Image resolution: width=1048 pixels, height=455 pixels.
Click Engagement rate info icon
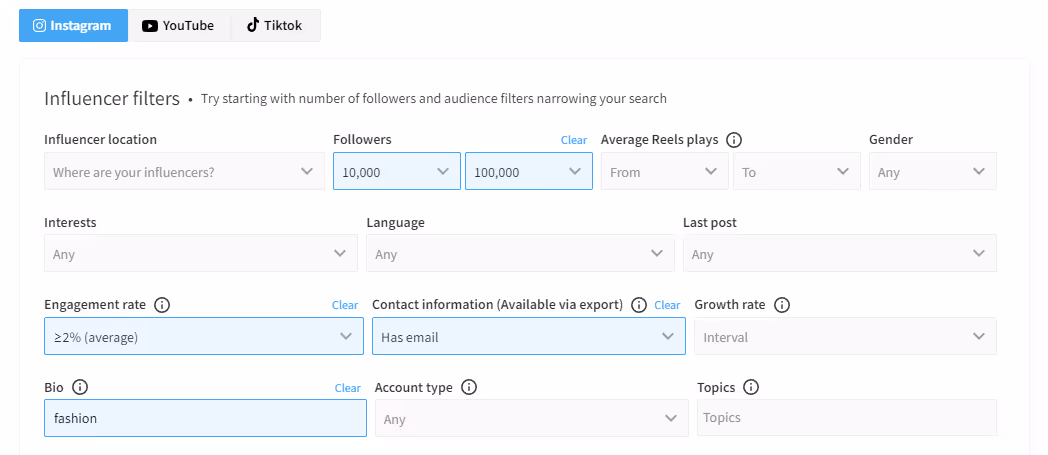click(x=162, y=305)
